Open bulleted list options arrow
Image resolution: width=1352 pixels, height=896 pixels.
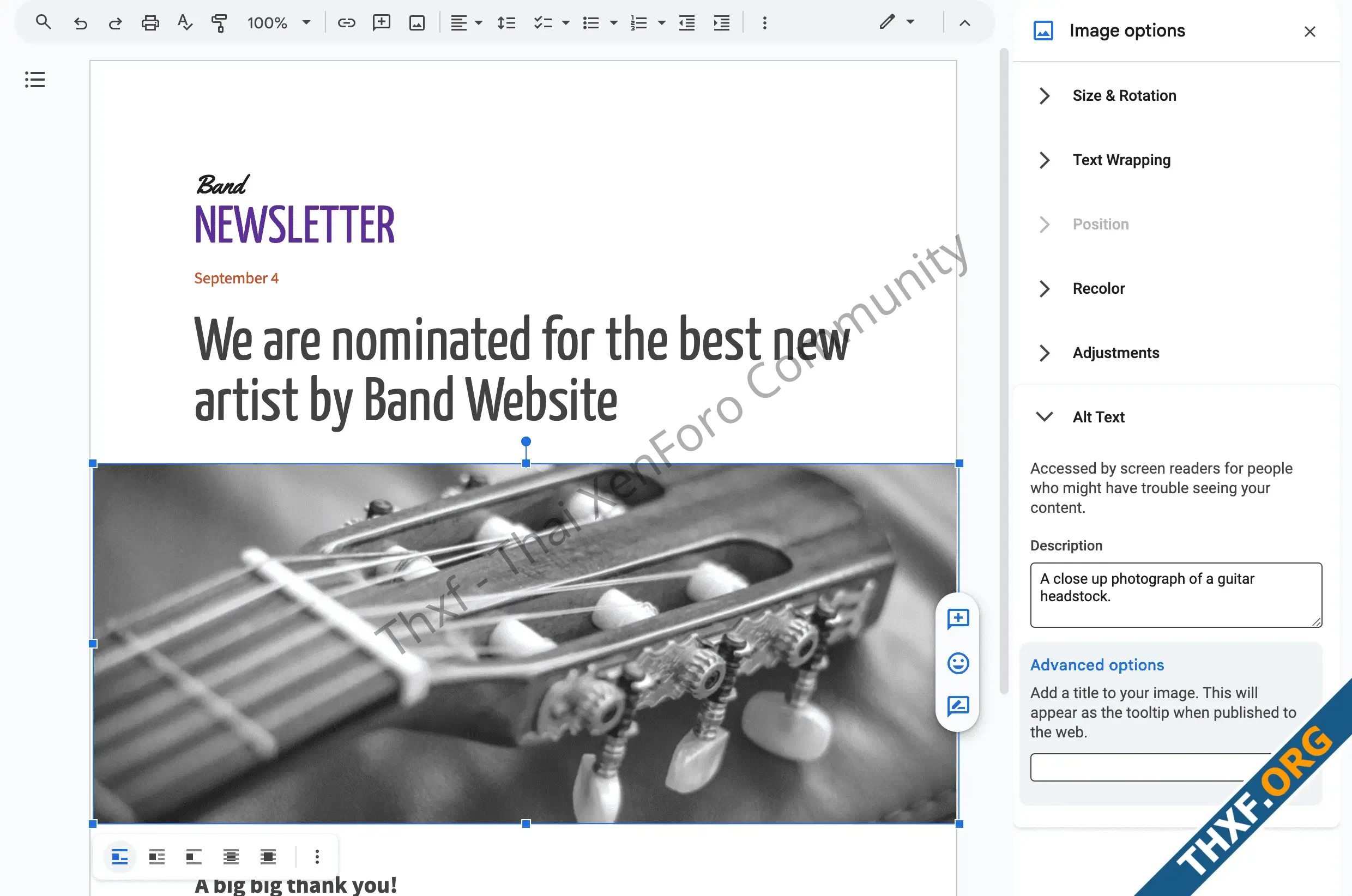(614, 23)
